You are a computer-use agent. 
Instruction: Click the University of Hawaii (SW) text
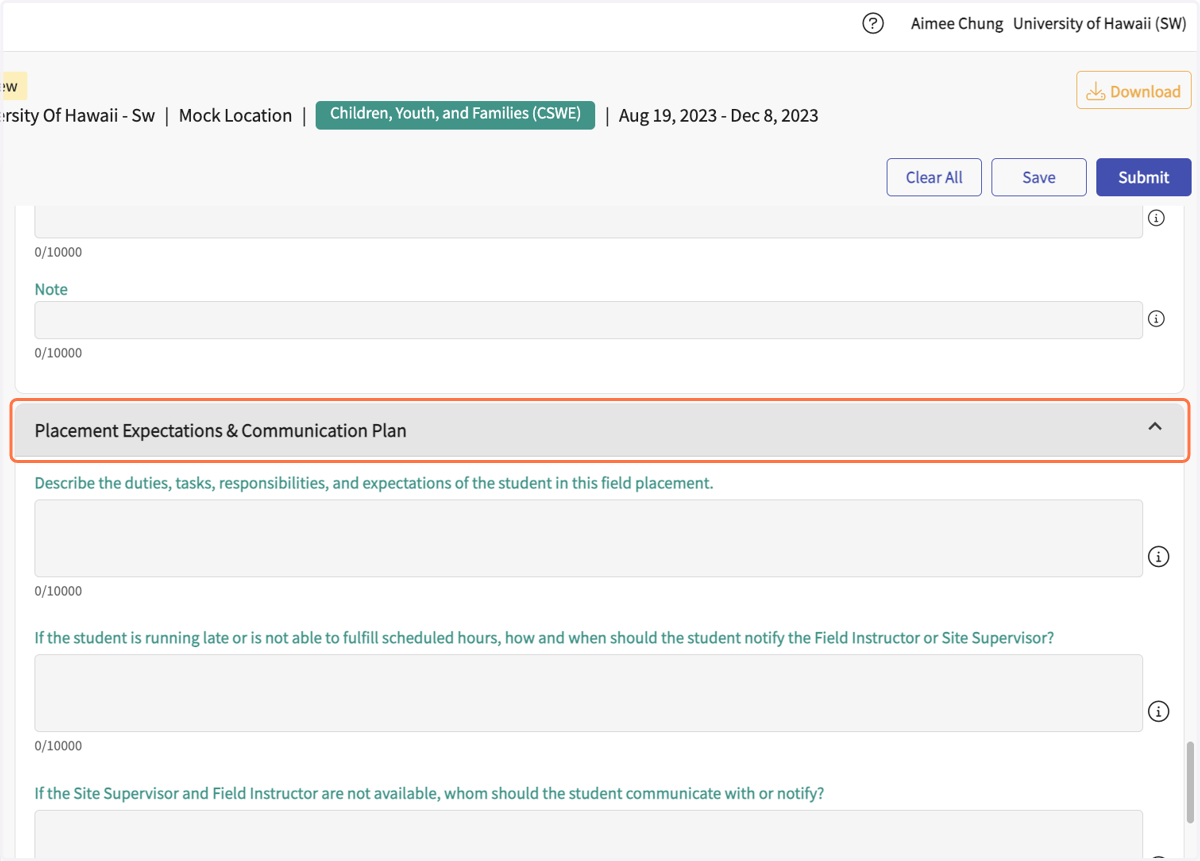(1100, 24)
